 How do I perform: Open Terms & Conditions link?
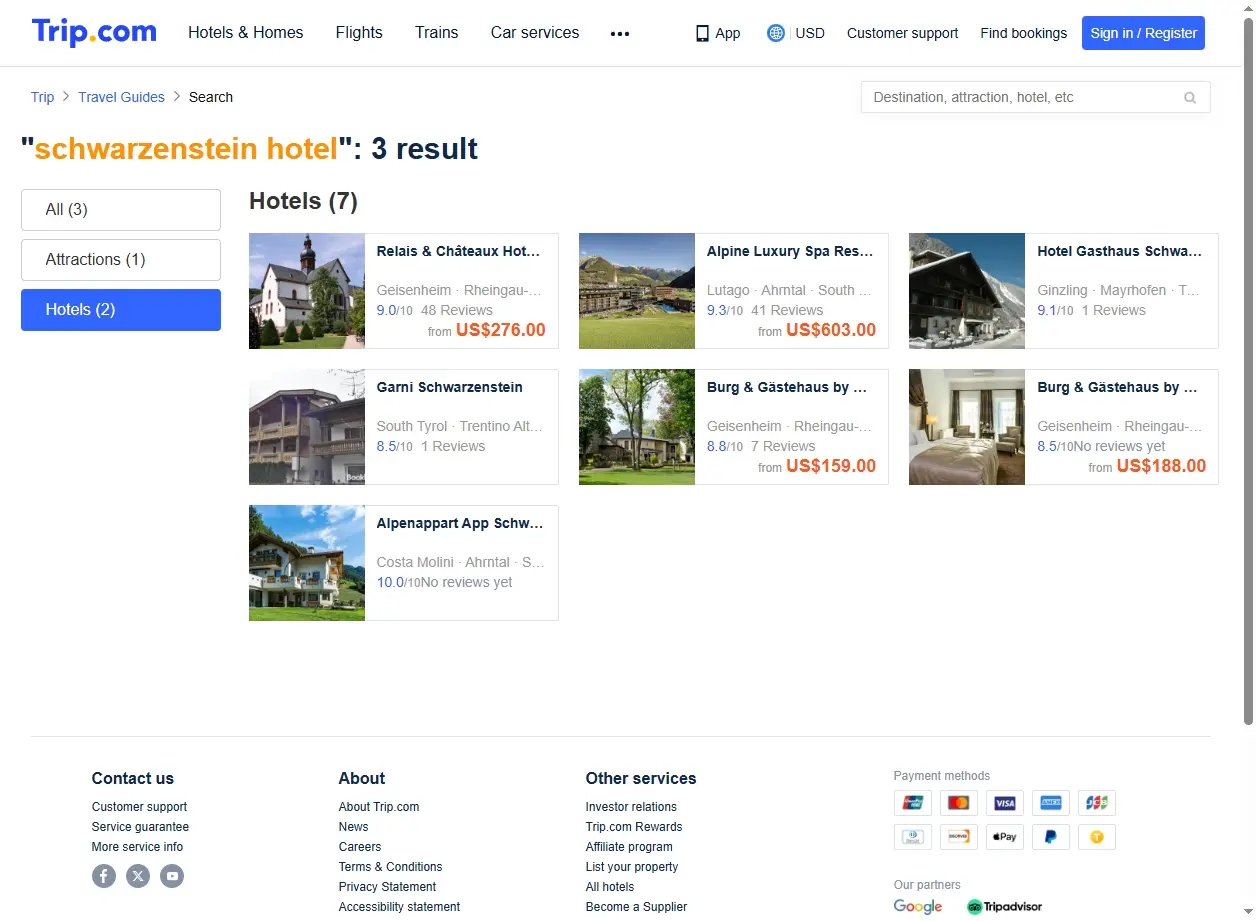[x=390, y=867]
